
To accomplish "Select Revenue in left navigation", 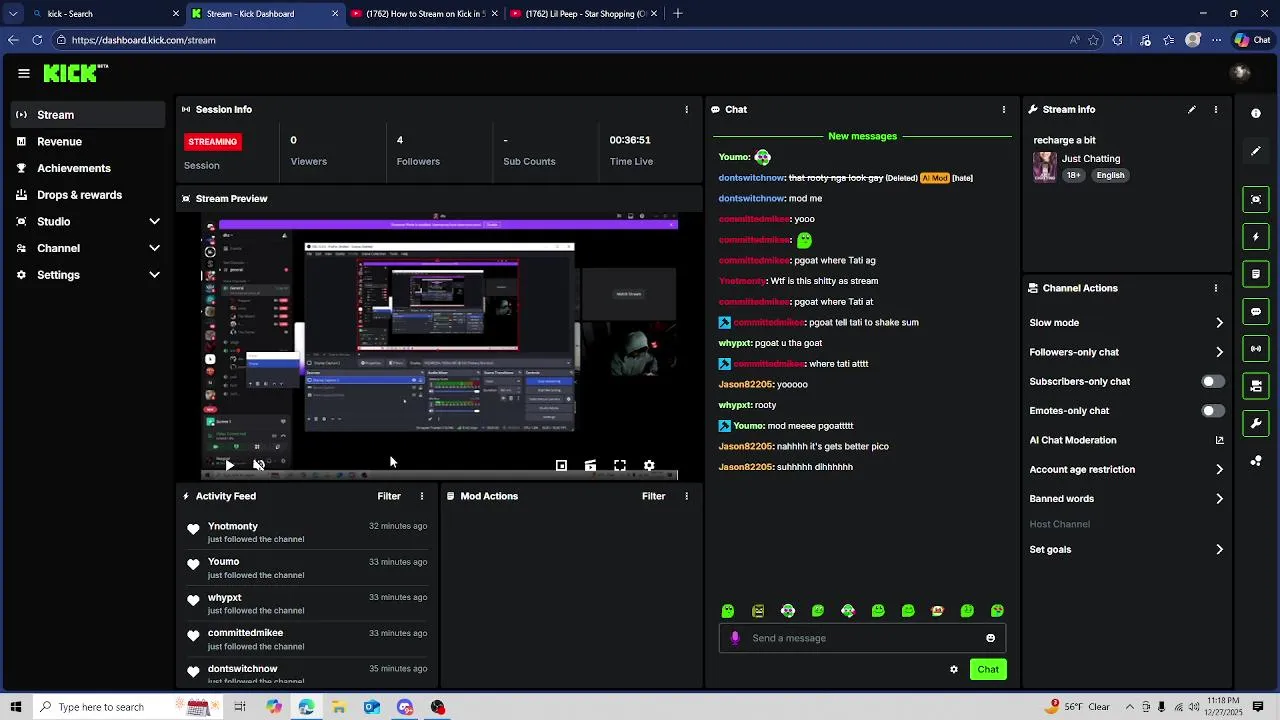I will click(88, 142).
